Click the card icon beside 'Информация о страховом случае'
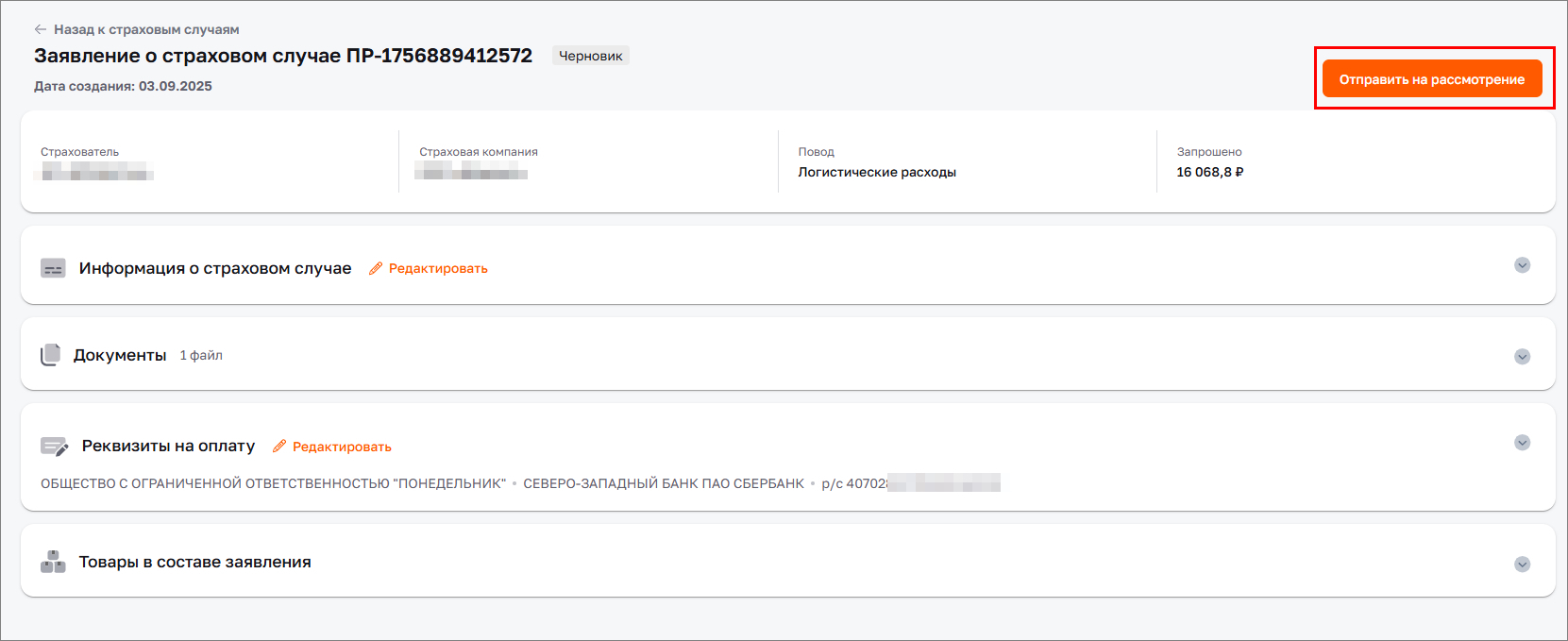The image size is (1568, 641). point(53,269)
